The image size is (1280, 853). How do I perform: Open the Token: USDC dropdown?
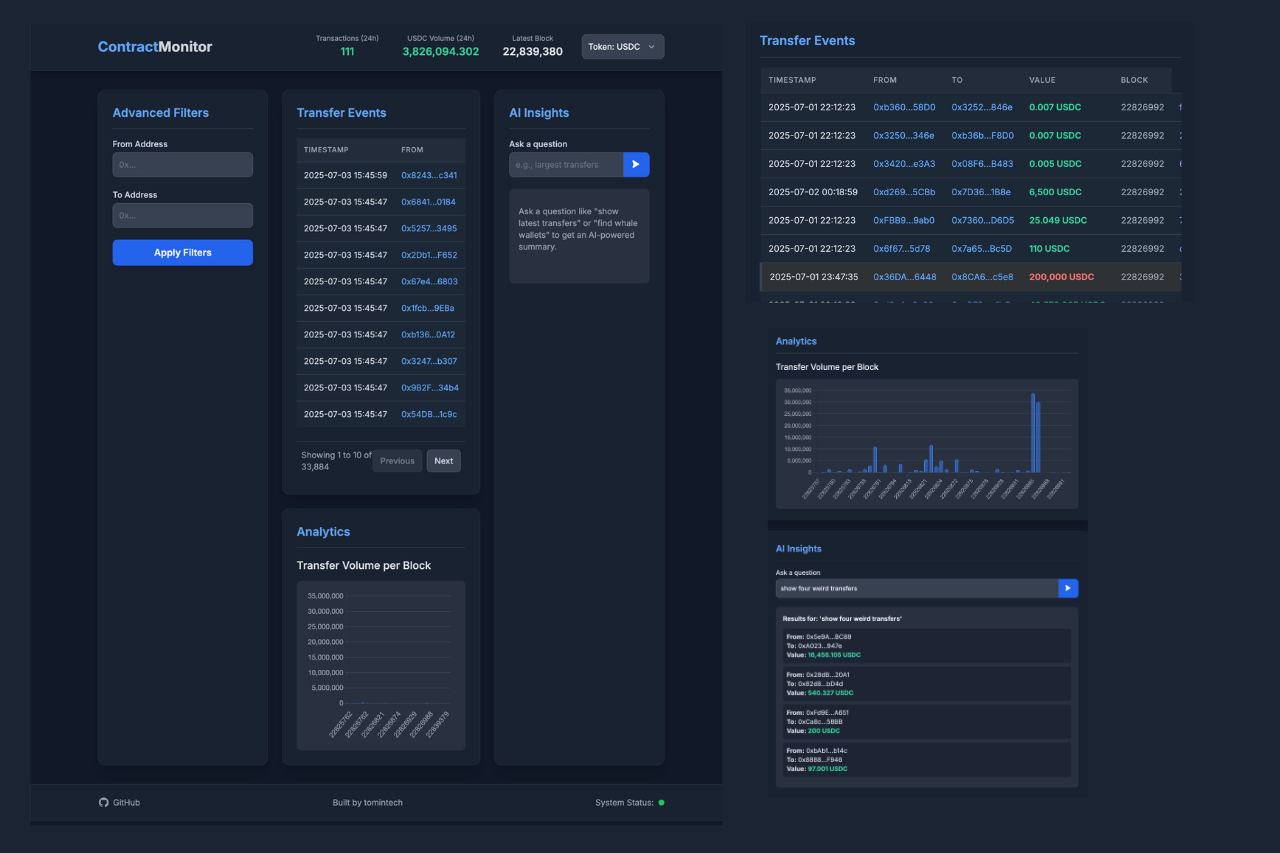622,46
